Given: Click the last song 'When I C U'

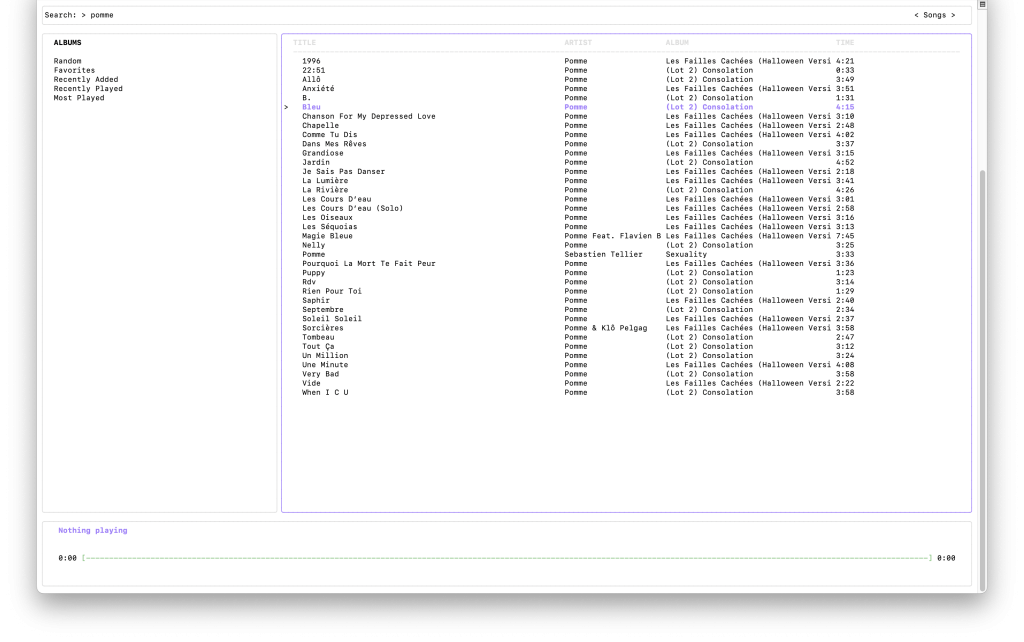Looking at the screenshot, I should (325, 392).
